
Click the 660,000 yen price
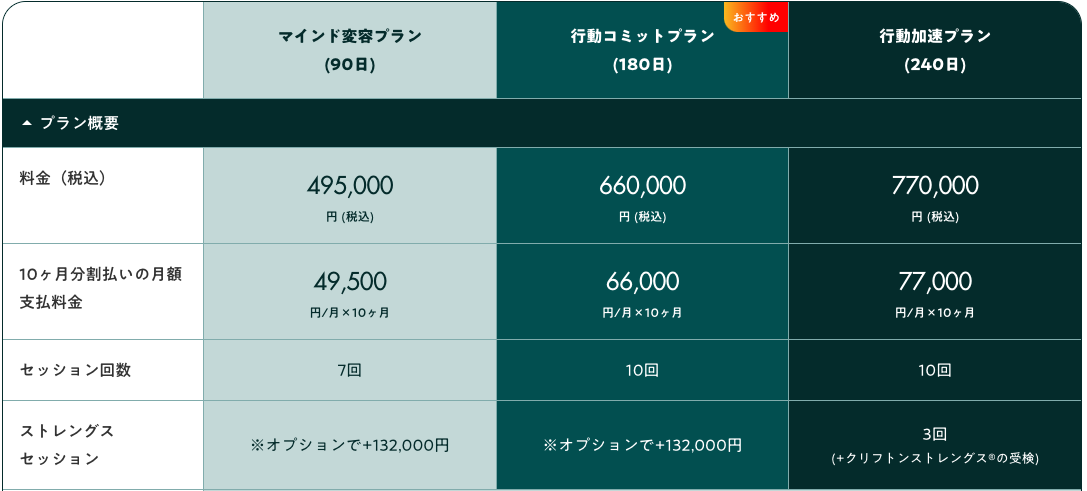[x=642, y=186]
